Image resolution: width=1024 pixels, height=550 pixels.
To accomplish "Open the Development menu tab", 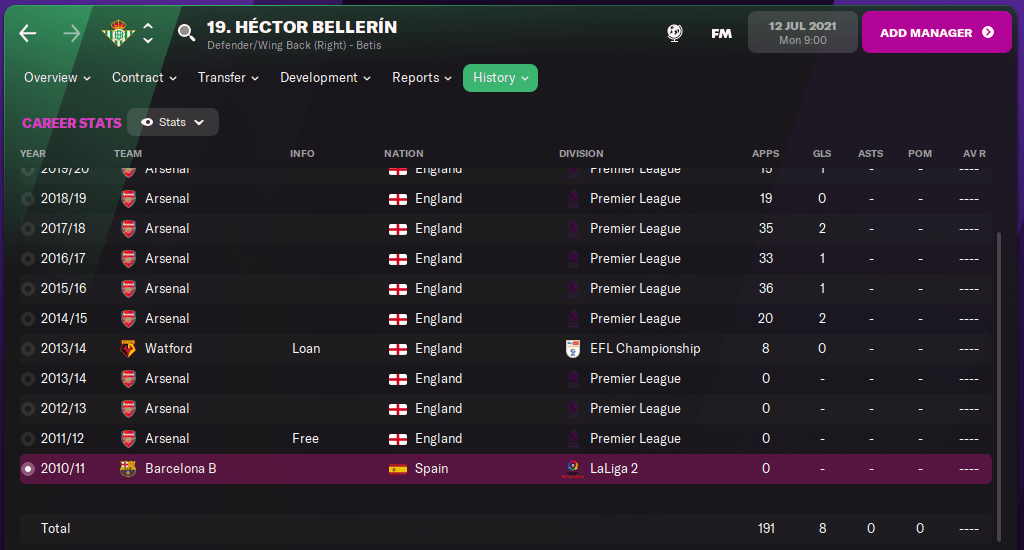I will tap(325, 78).
